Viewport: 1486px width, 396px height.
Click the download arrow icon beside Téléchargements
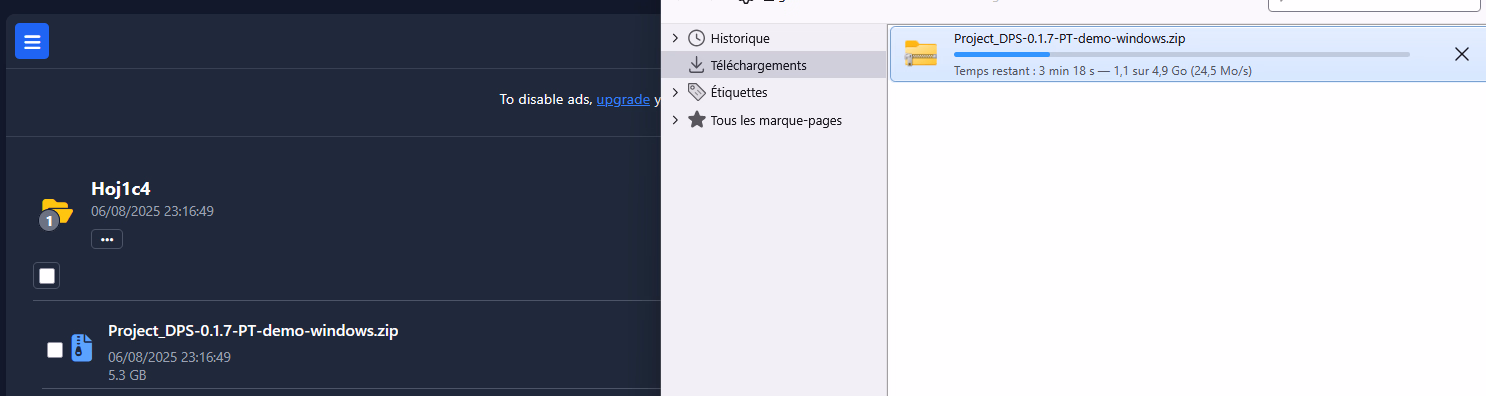(x=697, y=65)
